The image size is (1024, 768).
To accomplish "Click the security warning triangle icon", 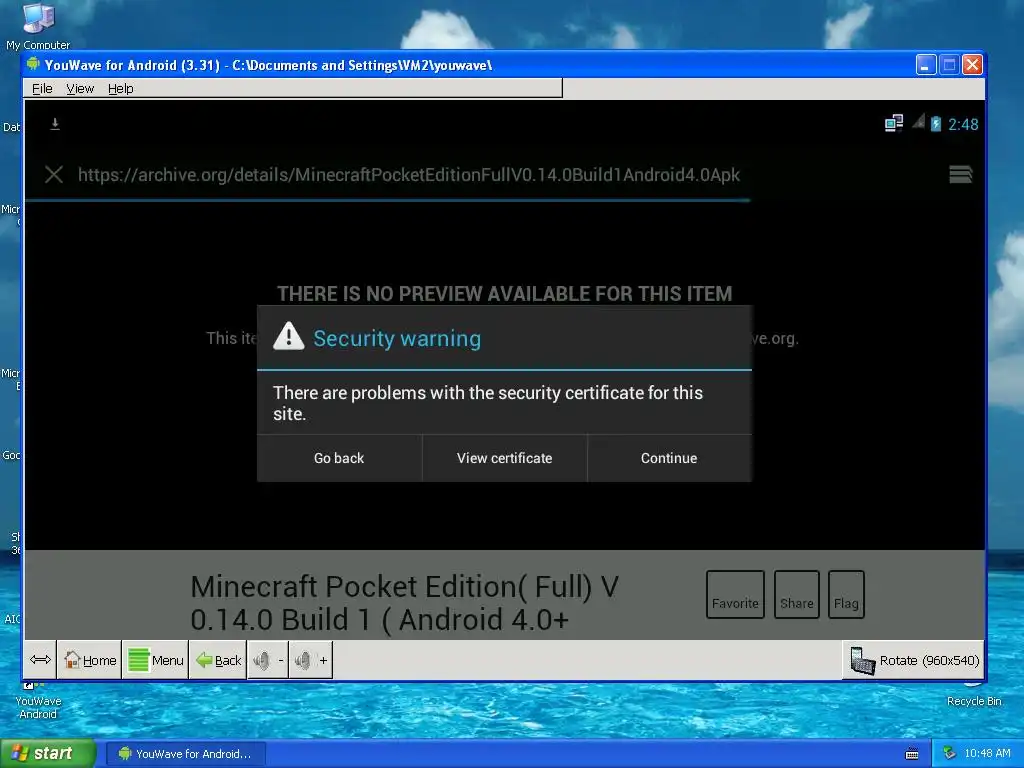I will click(288, 337).
